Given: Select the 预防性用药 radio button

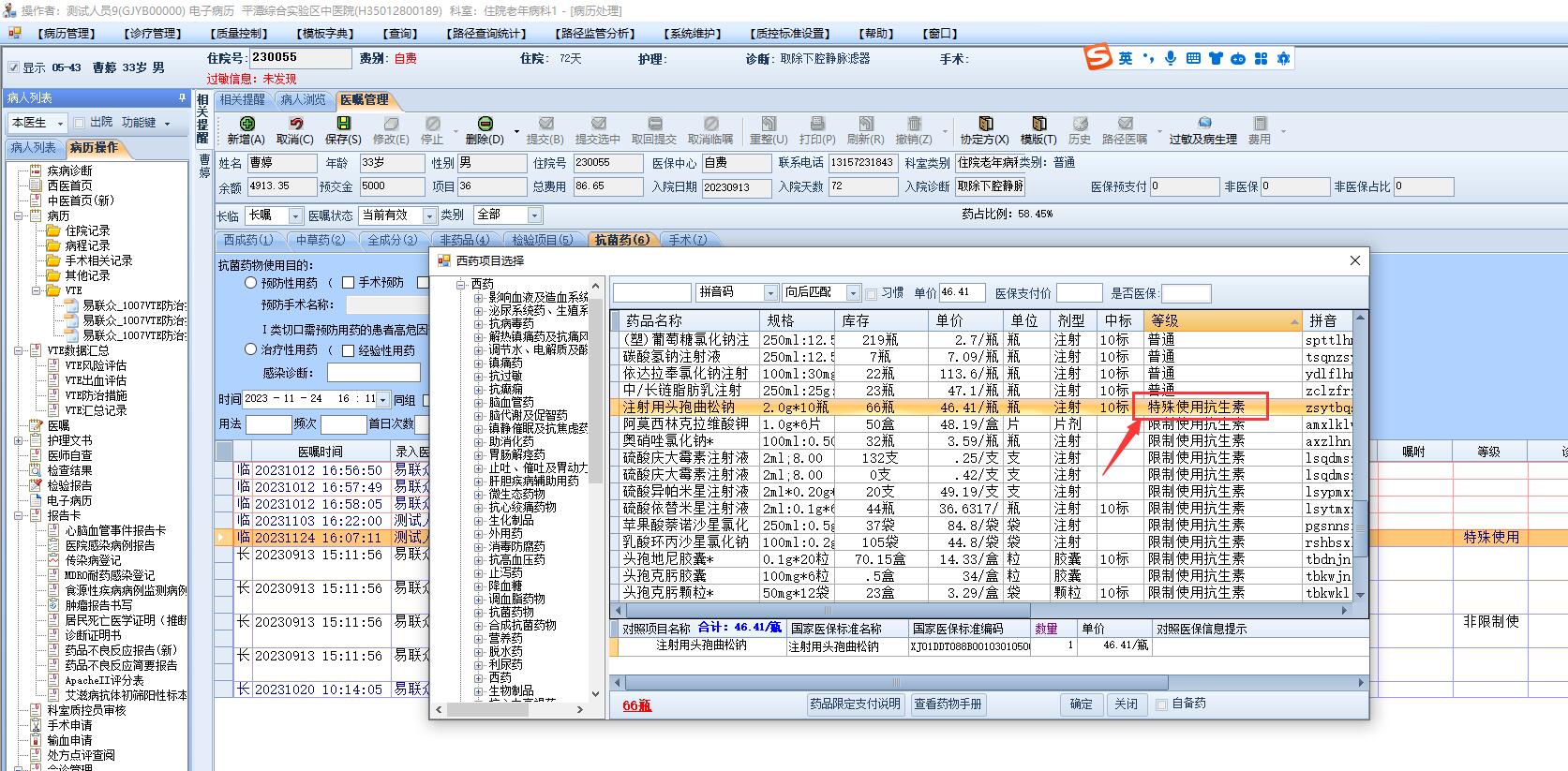Looking at the screenshot, I should pos(250,282).
